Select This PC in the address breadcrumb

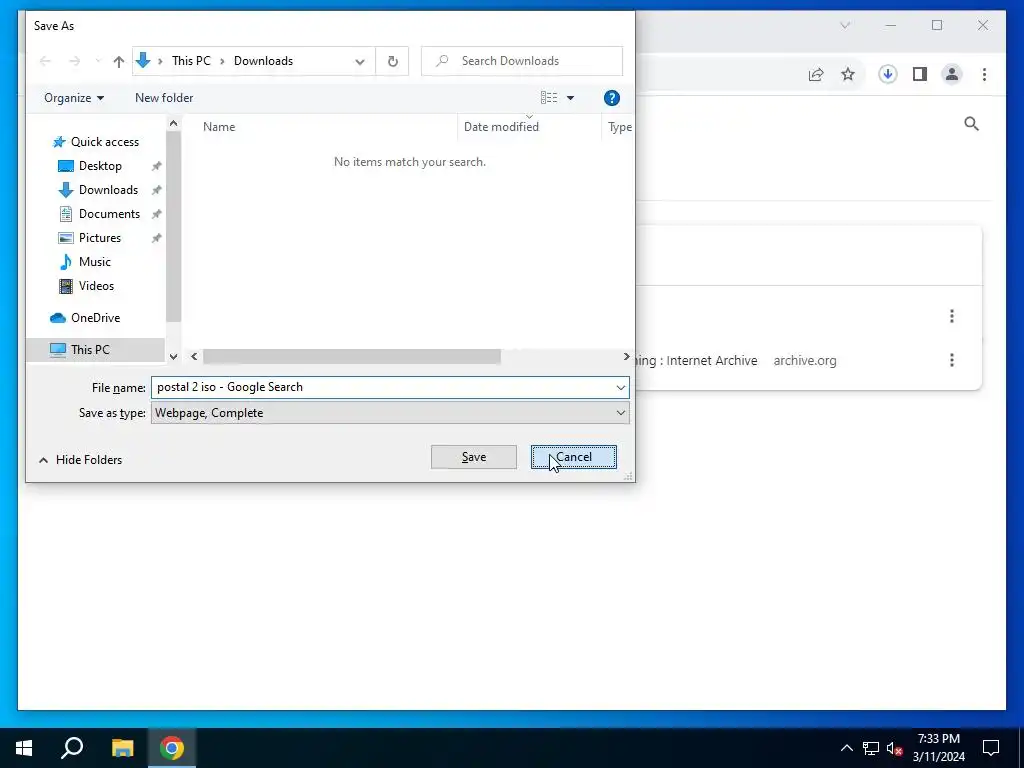[191, 61]
